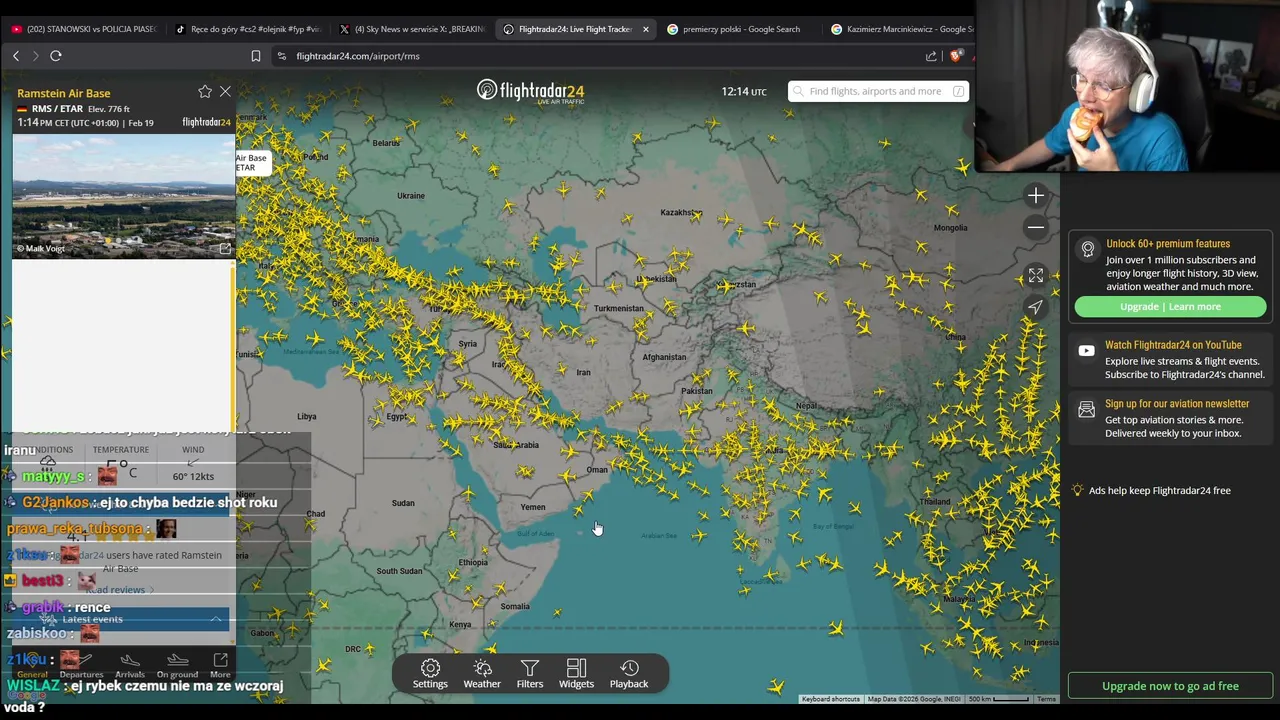Open the Weather layer menu

[482, 673]
